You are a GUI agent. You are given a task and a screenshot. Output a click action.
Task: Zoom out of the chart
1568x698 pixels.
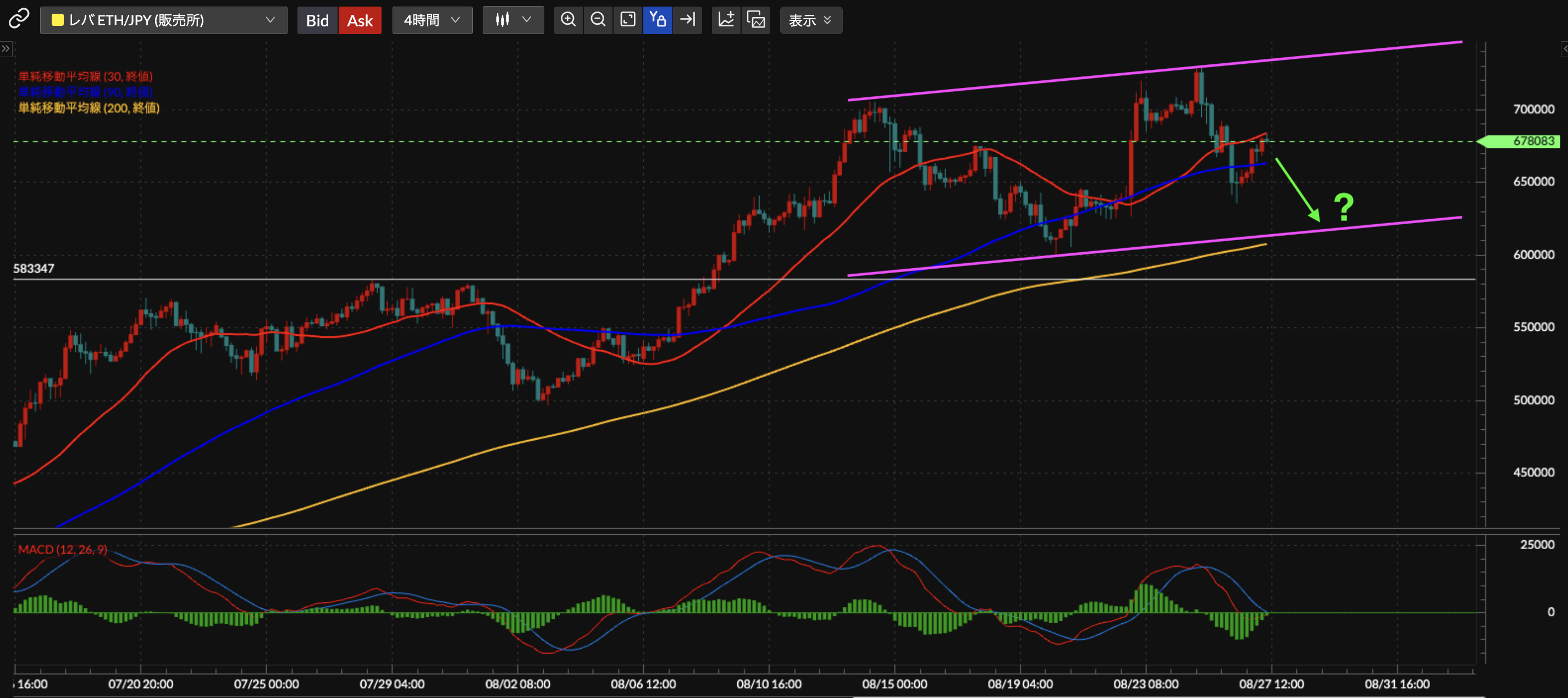(598, 20)
